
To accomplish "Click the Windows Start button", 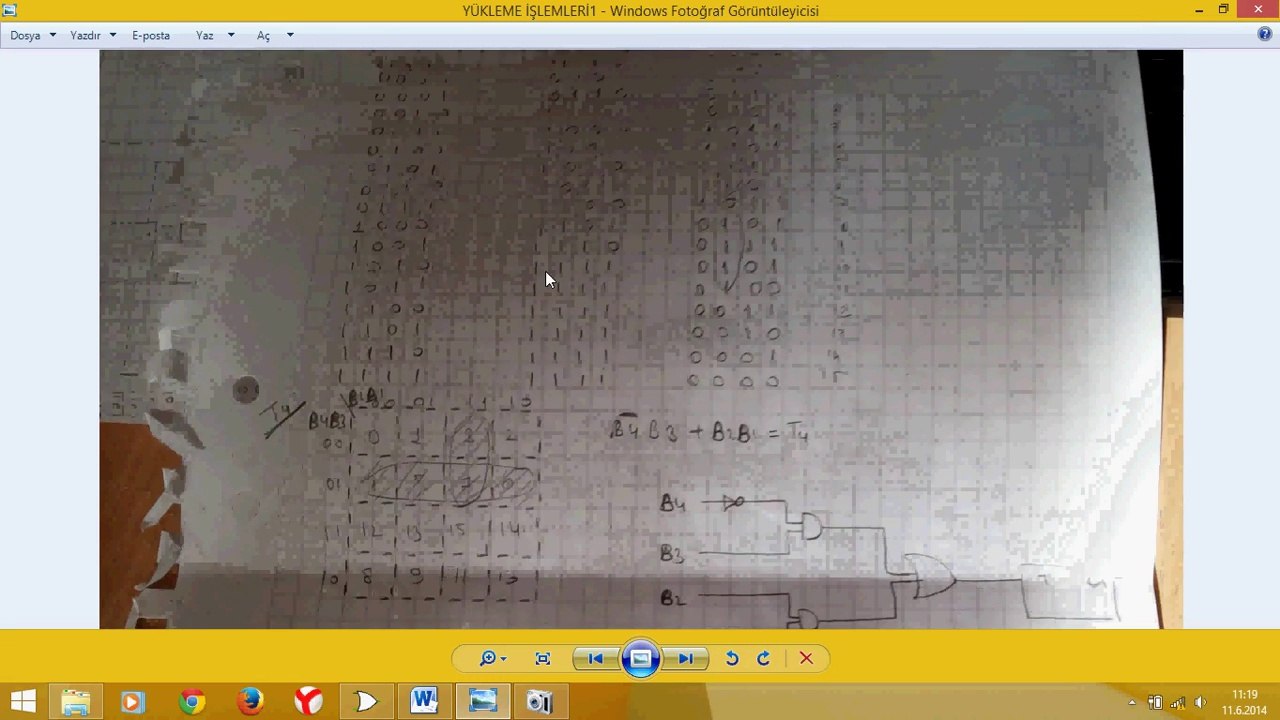I will coord(24,702).
